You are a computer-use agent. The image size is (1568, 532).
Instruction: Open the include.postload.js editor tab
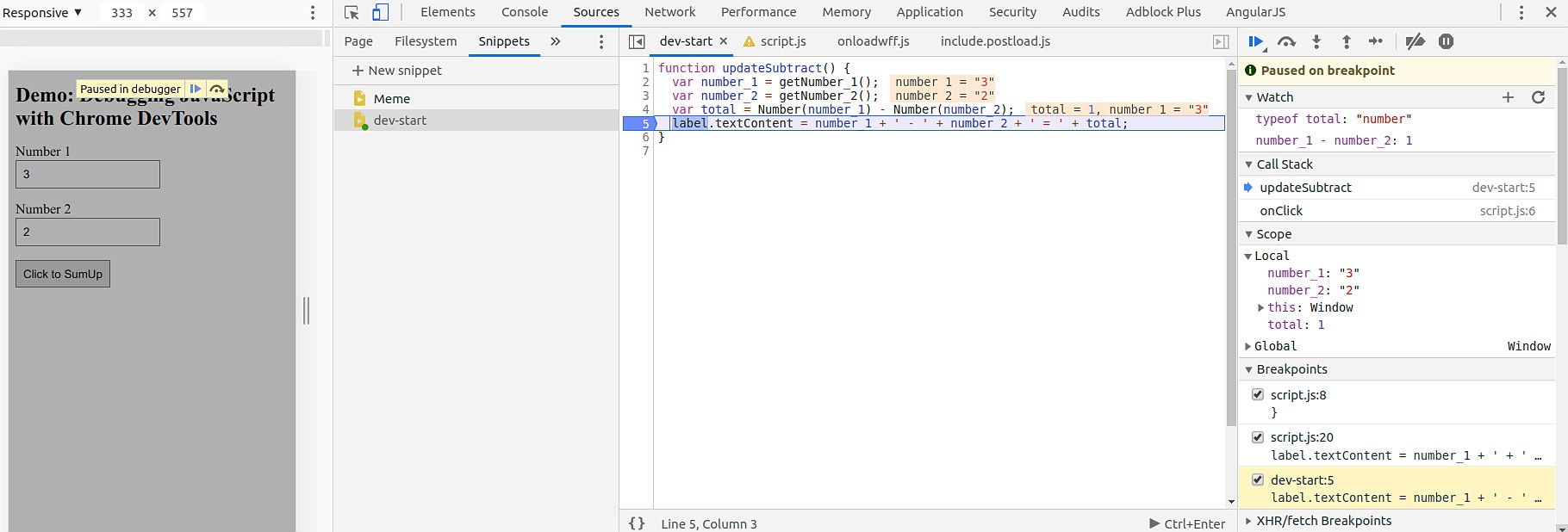(x=995, y=41)
